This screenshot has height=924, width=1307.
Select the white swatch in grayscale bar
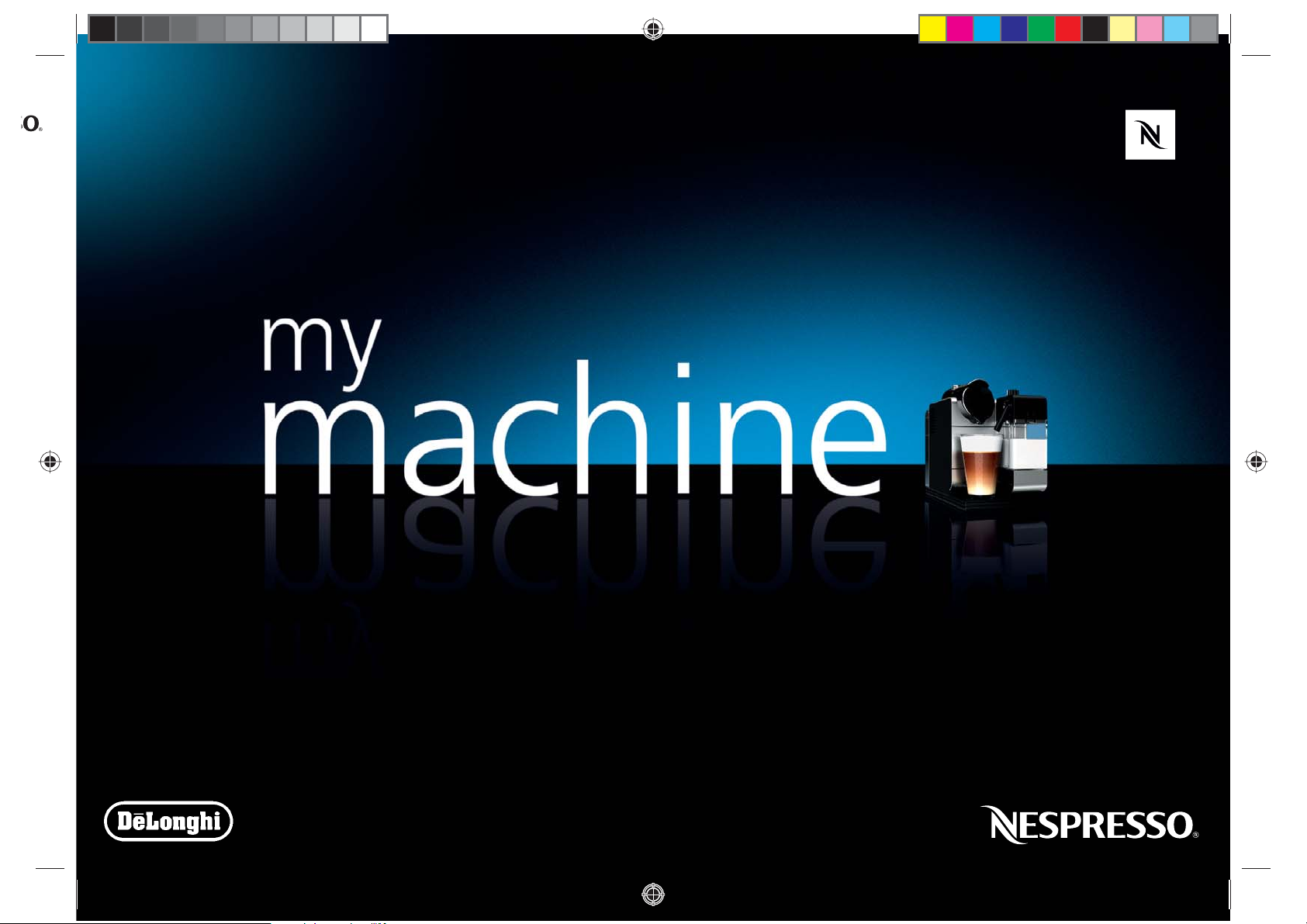(374, 29)
